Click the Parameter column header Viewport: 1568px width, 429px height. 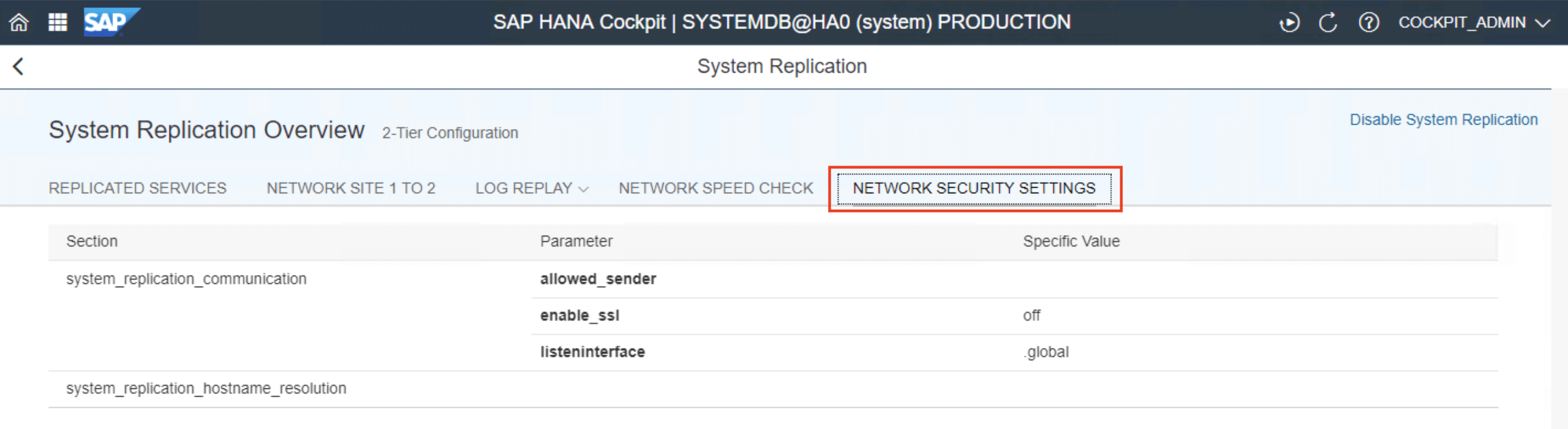click(x=576, y=241)
